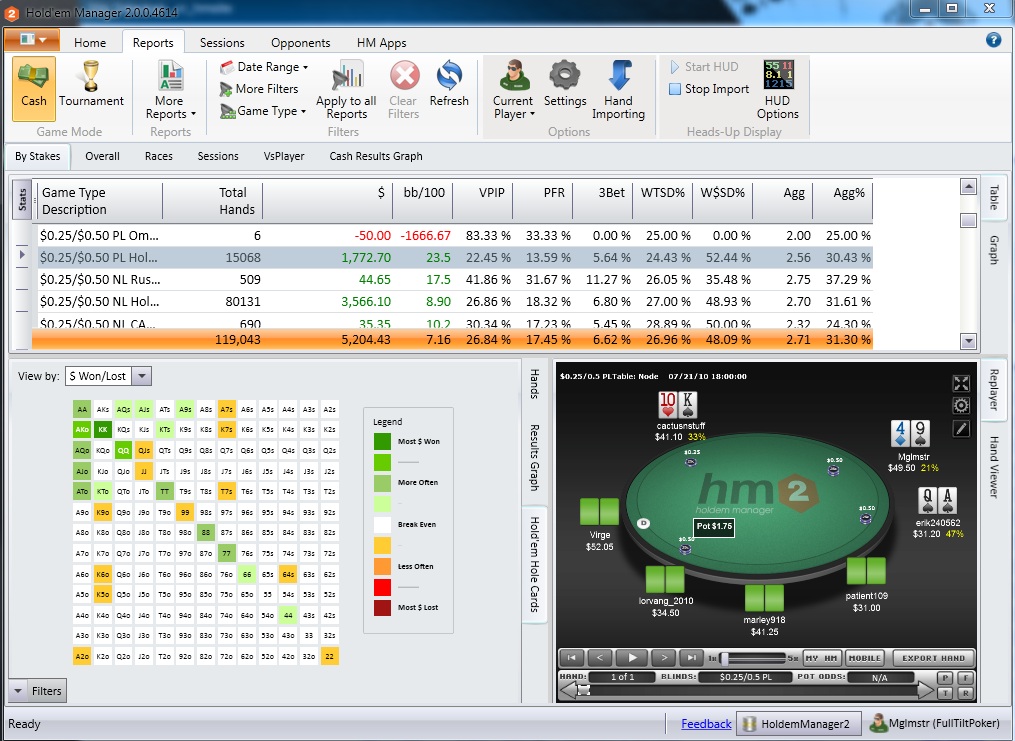Click the More Filters icon
The height and width of the screenshot is (741, 1015).
pyautogui.click(x=226, y=89)
